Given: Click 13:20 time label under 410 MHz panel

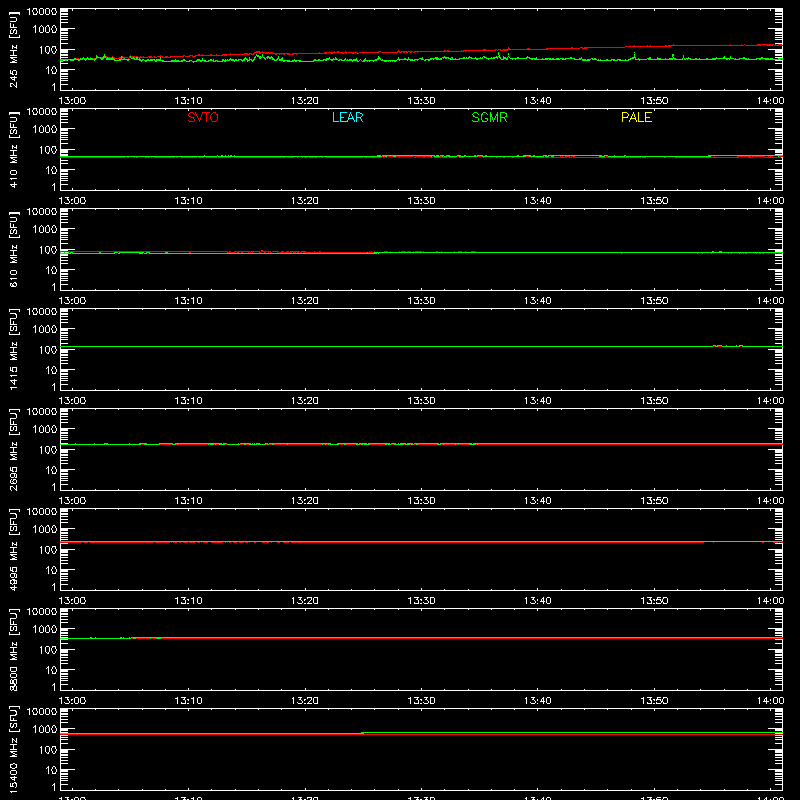Looking at the screenshot, I should tap(305, 201).
